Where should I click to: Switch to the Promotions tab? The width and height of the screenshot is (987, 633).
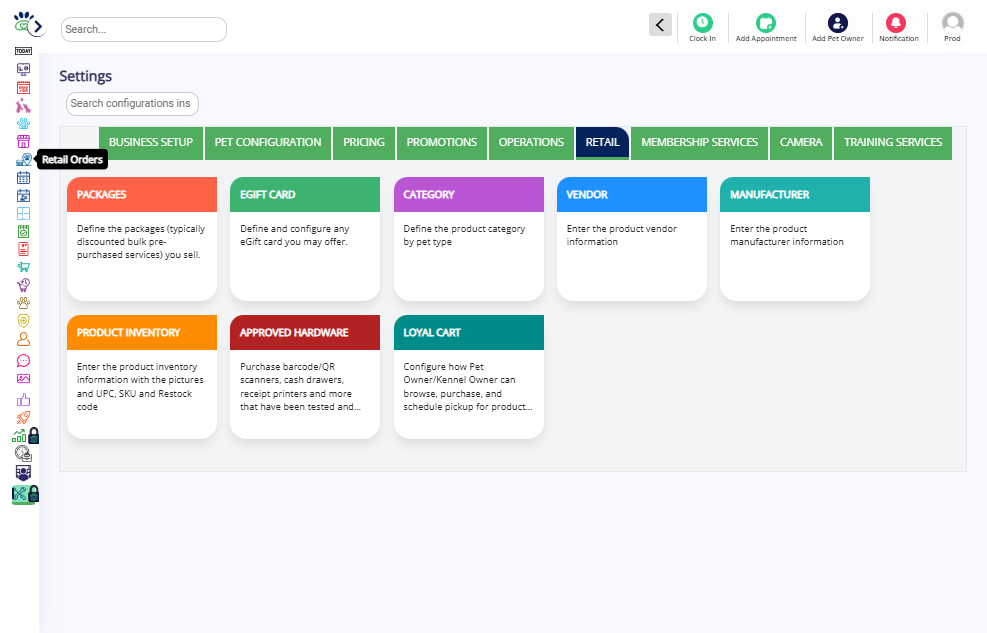pos(442,143)
